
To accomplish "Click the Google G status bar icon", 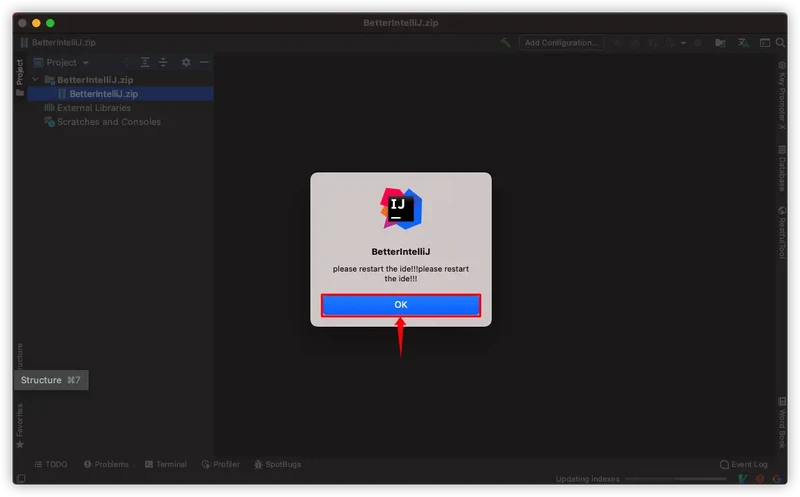I will pos(777,479).
